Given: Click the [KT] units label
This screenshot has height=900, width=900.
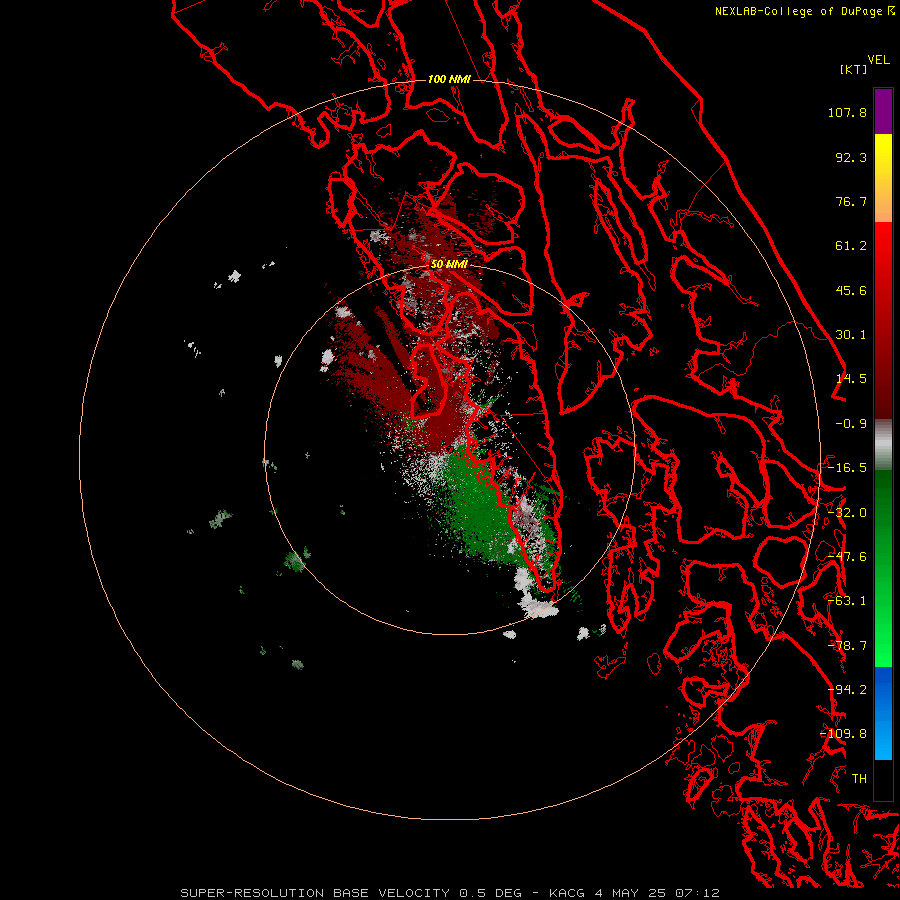Looking at the screenshot, I should pyautogui.click(x=854, y=69).
